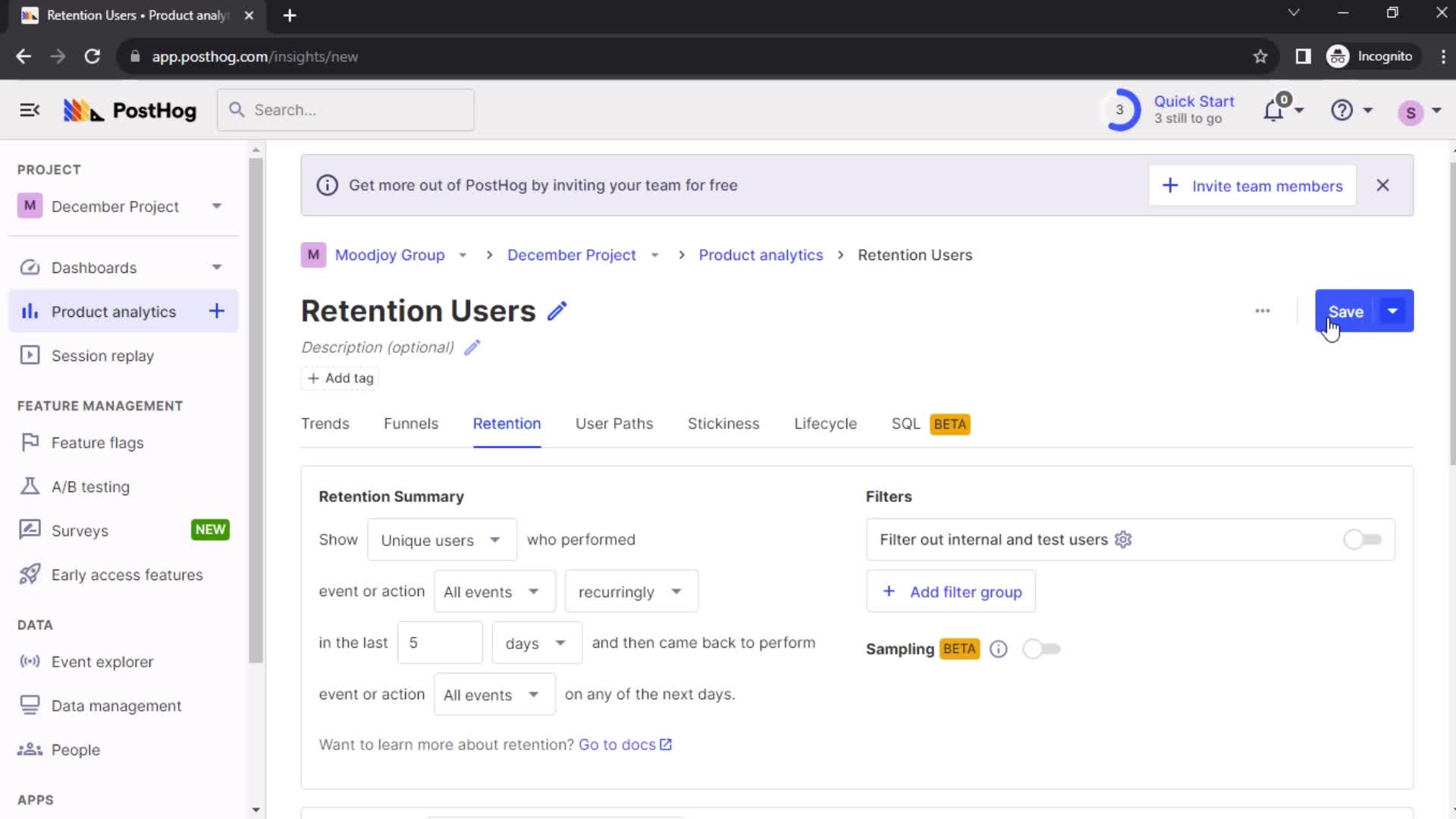
Task: Open the Unique users dropdown
Action: coord(442,540)
